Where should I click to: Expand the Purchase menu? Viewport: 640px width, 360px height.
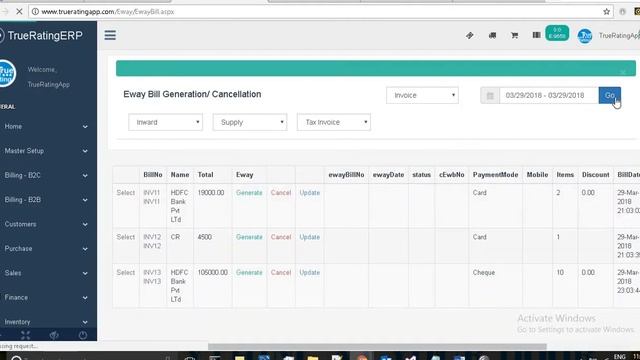coord(46,249)
